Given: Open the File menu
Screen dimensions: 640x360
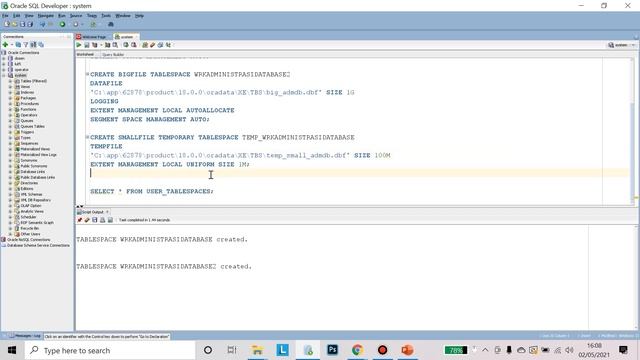Looking at the screenshot, I should click(x=5, y=16).
